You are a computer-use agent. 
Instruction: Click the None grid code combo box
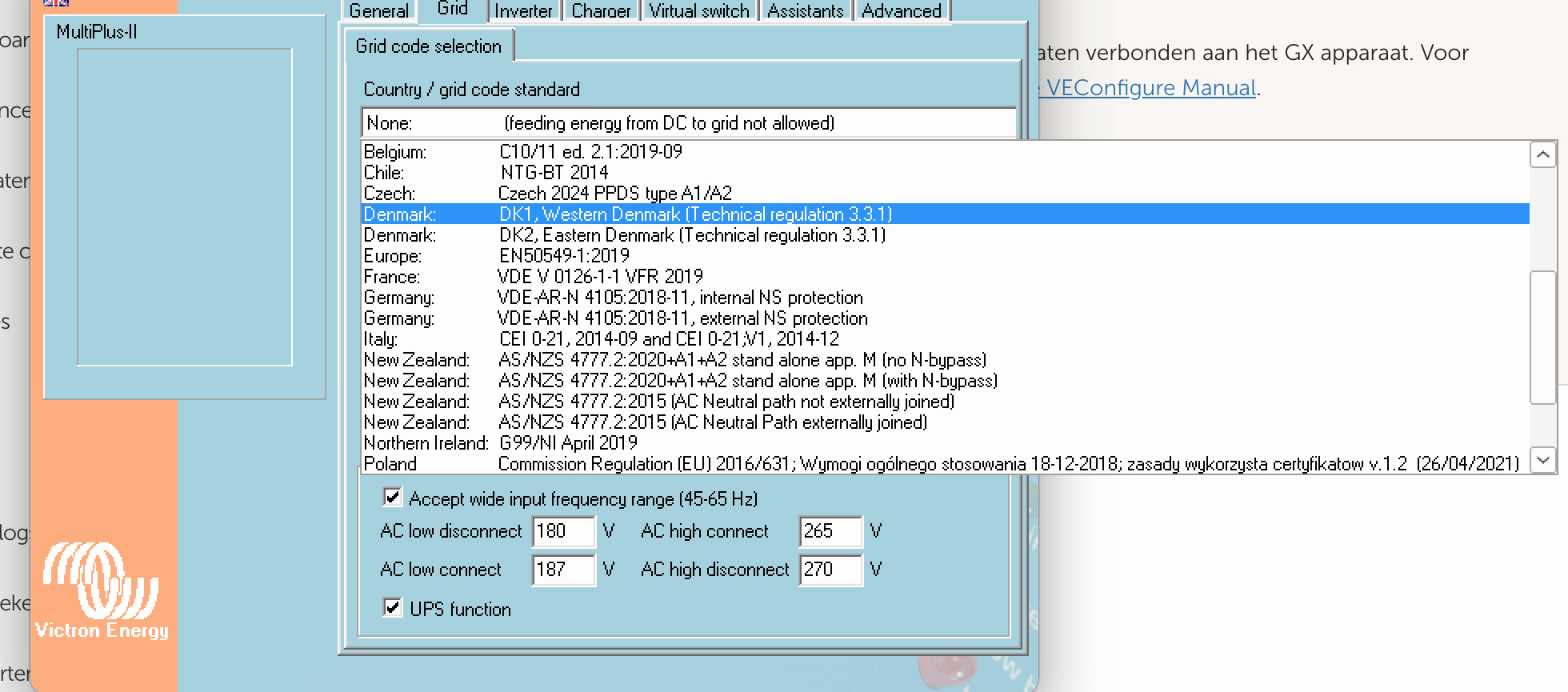click(x=689, y=123)
